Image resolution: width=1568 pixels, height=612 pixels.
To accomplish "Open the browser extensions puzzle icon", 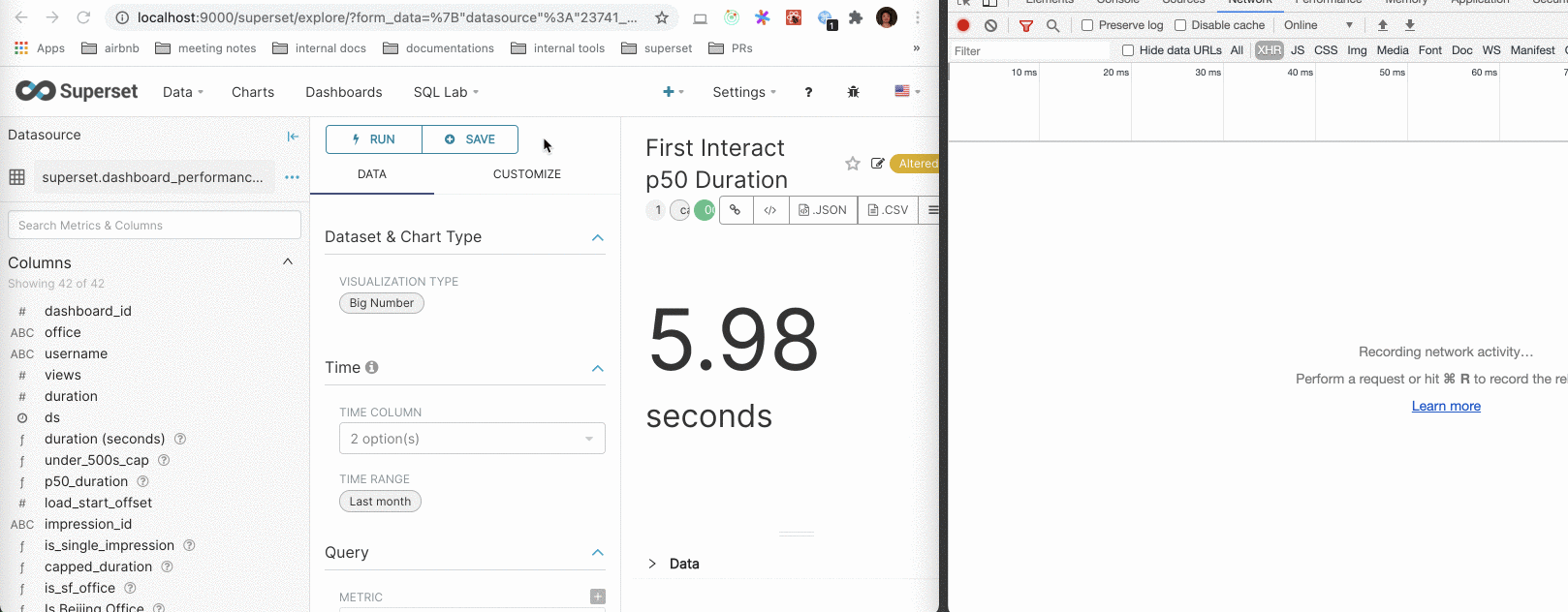I will click(856, 17).
